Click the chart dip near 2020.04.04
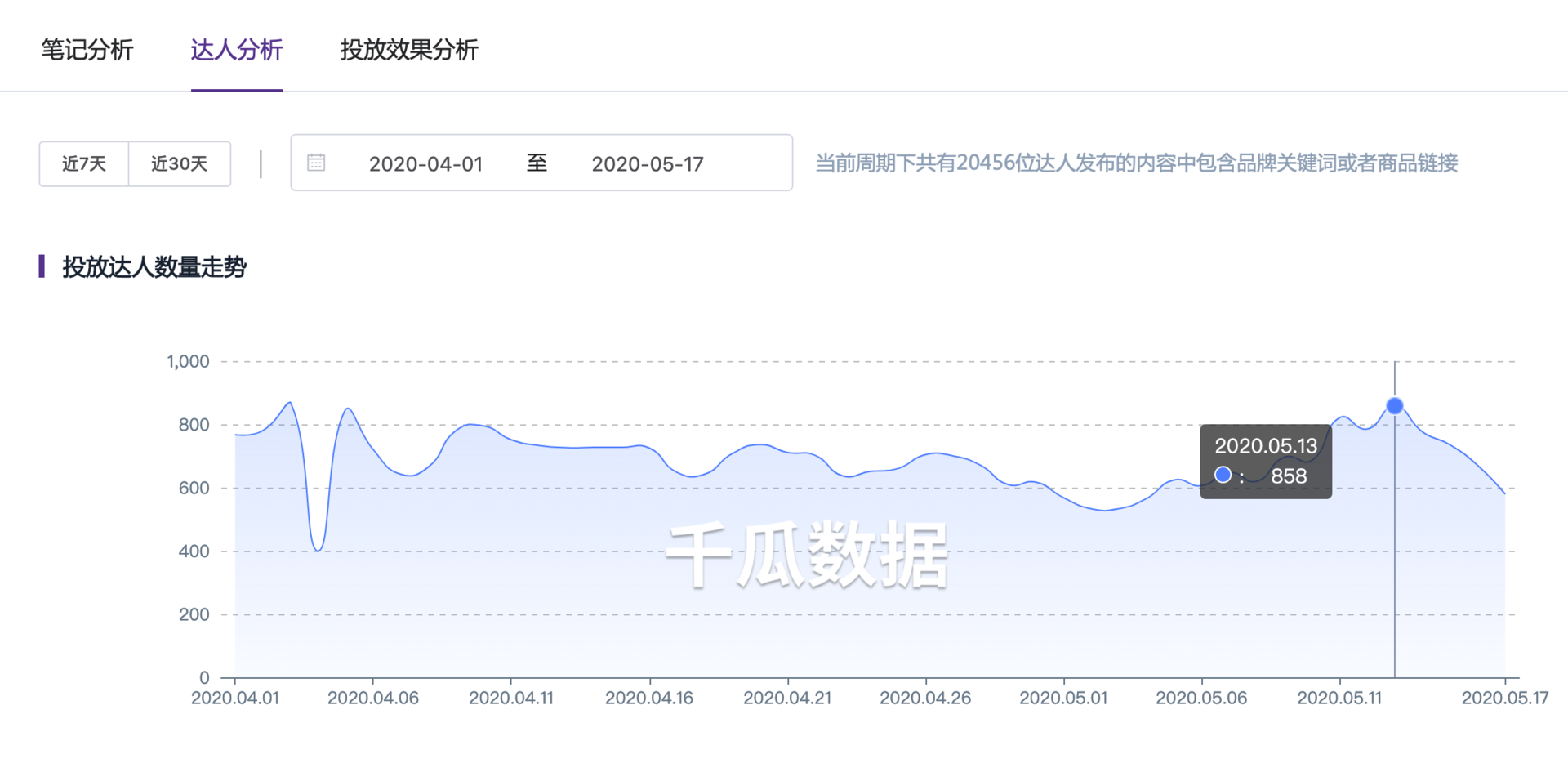This screenshot has width=1568, height=768. pos(318,549)
